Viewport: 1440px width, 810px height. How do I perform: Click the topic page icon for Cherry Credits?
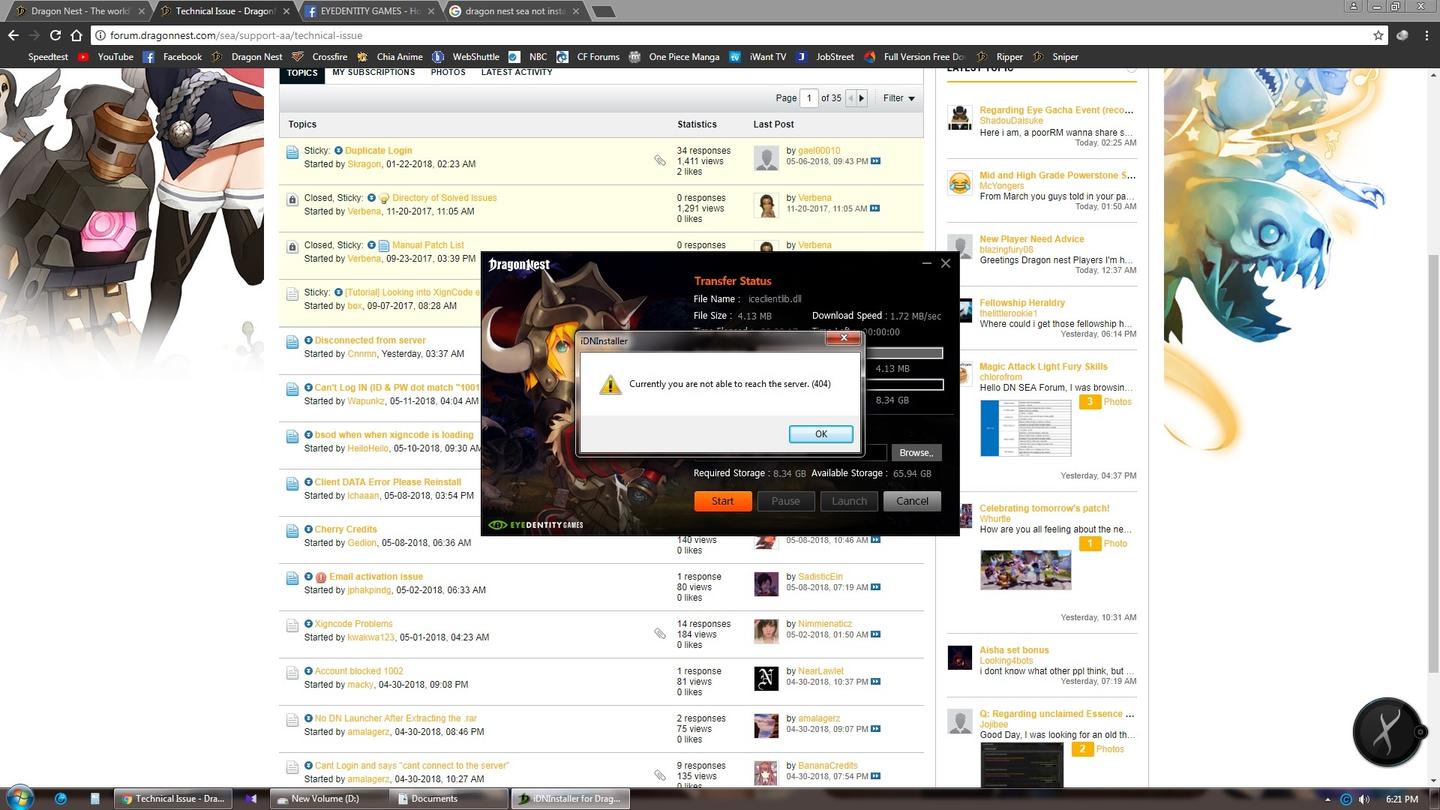(x=292, y=531)
